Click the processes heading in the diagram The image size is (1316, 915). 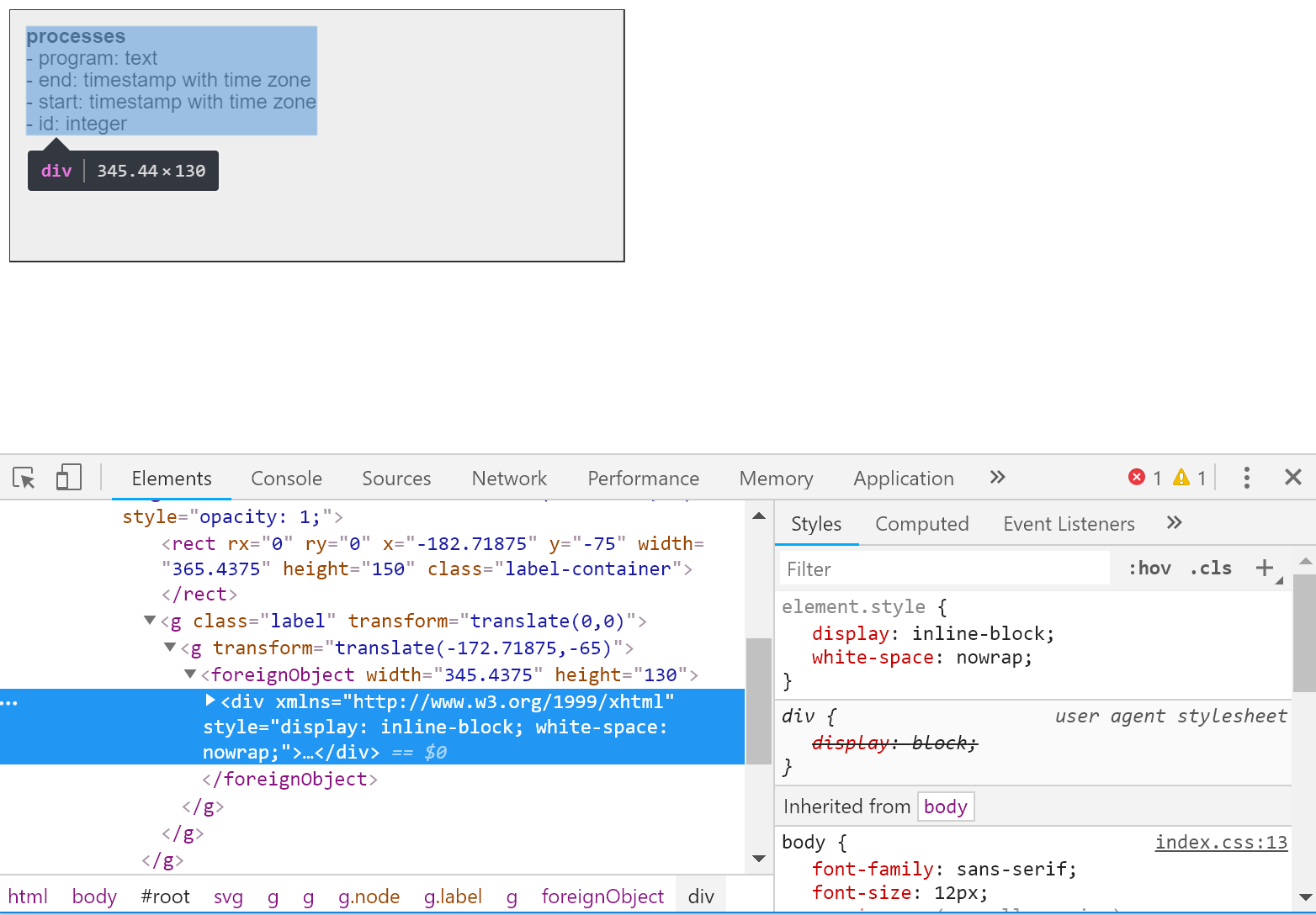pyautogui.click(x=76, y=36)
